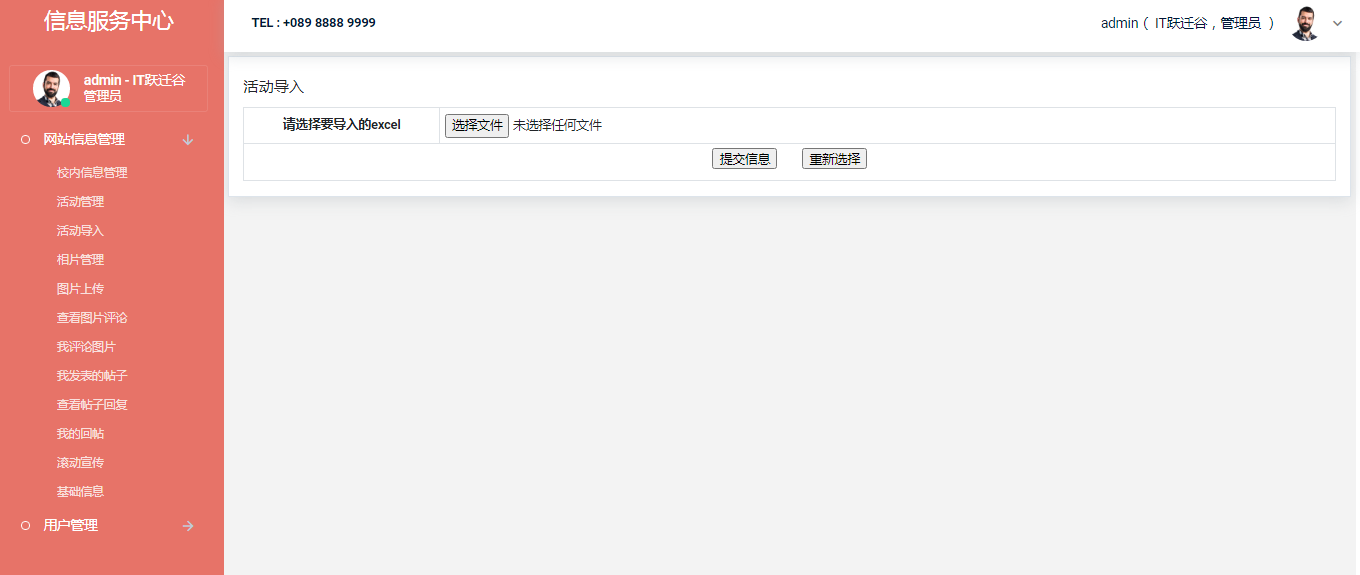1360x575 pixels.
Task: Click the TEL : +089 8888 9999 text
Action: tap(314, 22)
